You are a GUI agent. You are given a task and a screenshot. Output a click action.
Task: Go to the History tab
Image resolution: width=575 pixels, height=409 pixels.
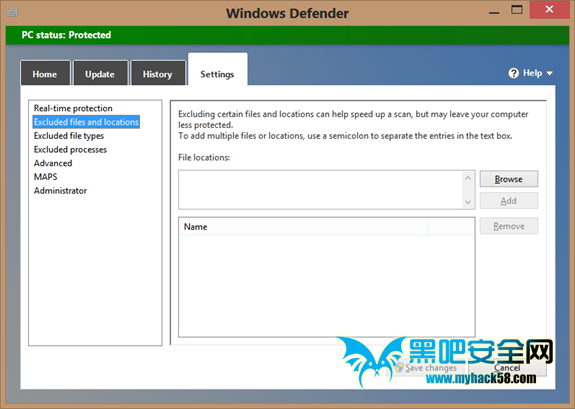(x=158, y=73)
